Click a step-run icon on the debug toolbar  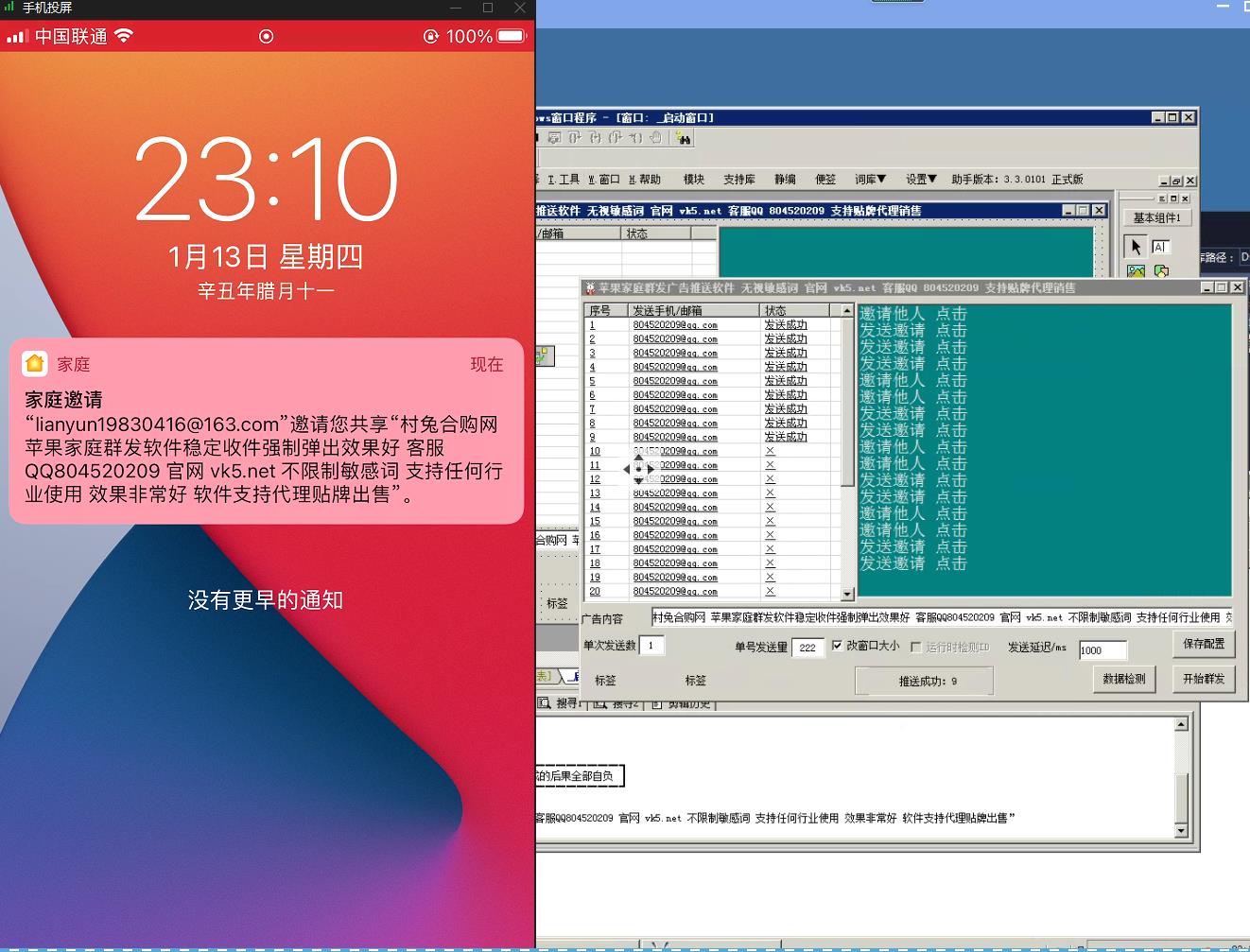597,138
